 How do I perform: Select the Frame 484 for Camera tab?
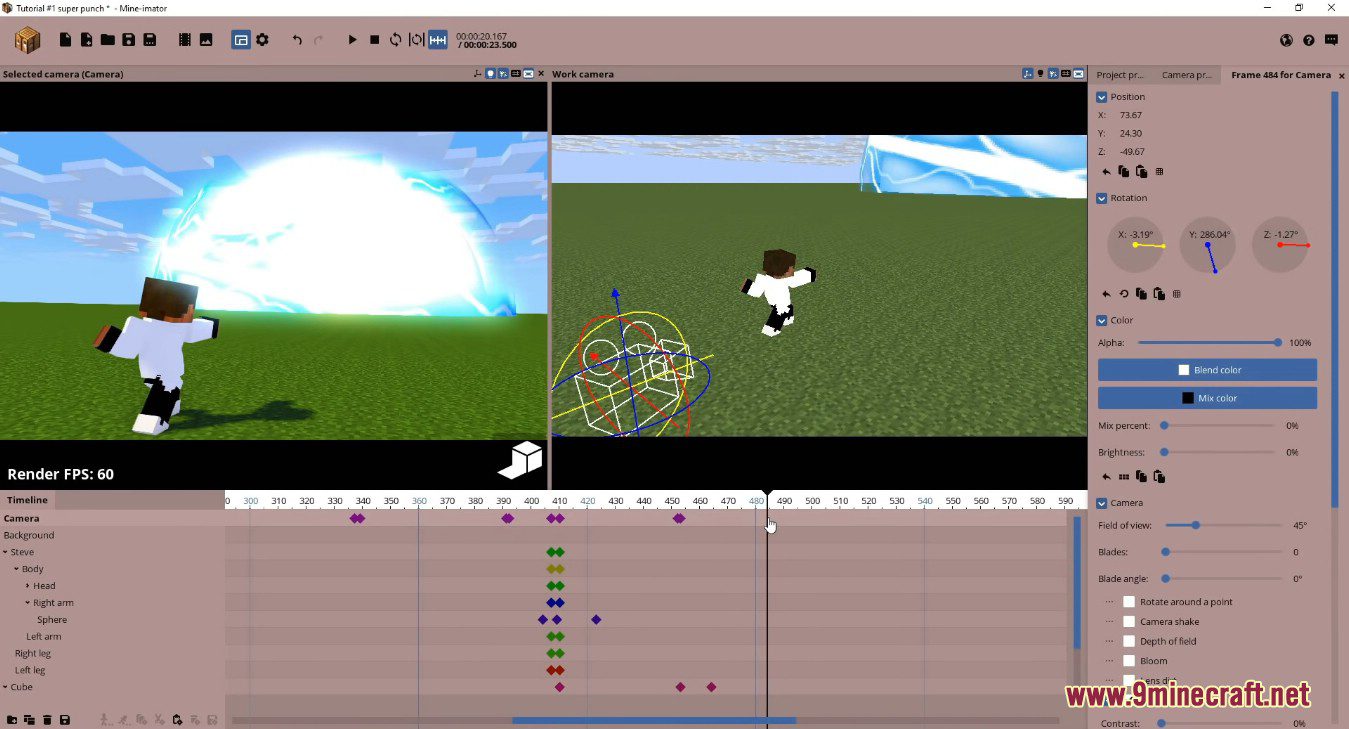(1281, 75)
